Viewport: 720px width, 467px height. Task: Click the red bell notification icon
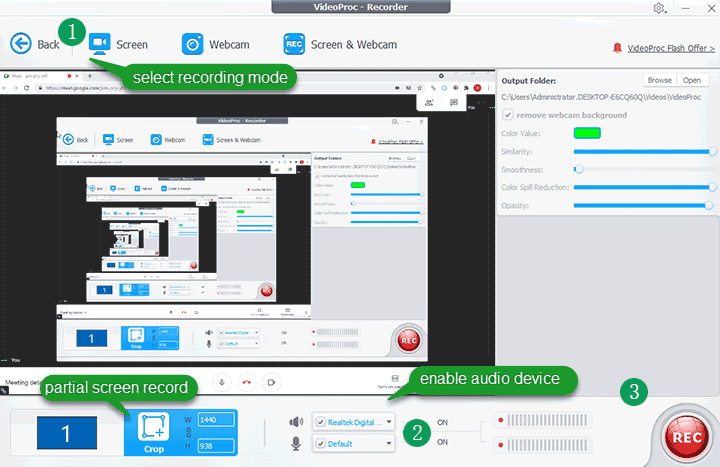tap(617, 48)
